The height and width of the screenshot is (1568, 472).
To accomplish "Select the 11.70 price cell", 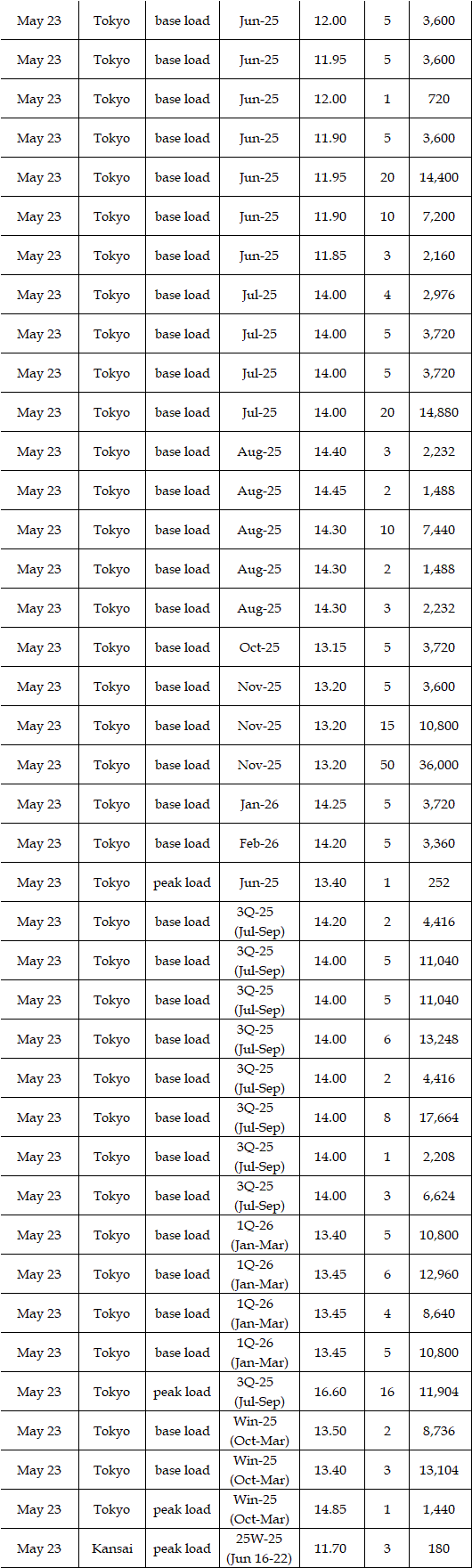I will click(x=330, y=1548).
